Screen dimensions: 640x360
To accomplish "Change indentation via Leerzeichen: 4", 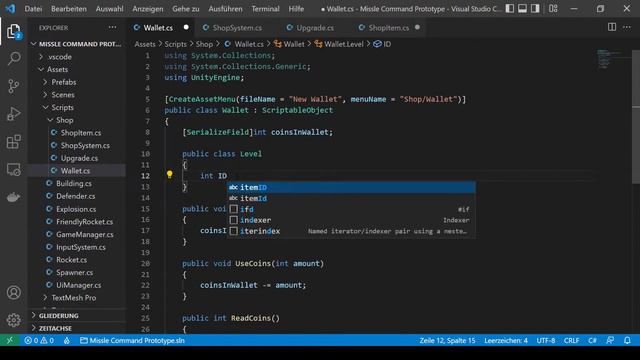I will pyautogui.click(x=506, y=340).
